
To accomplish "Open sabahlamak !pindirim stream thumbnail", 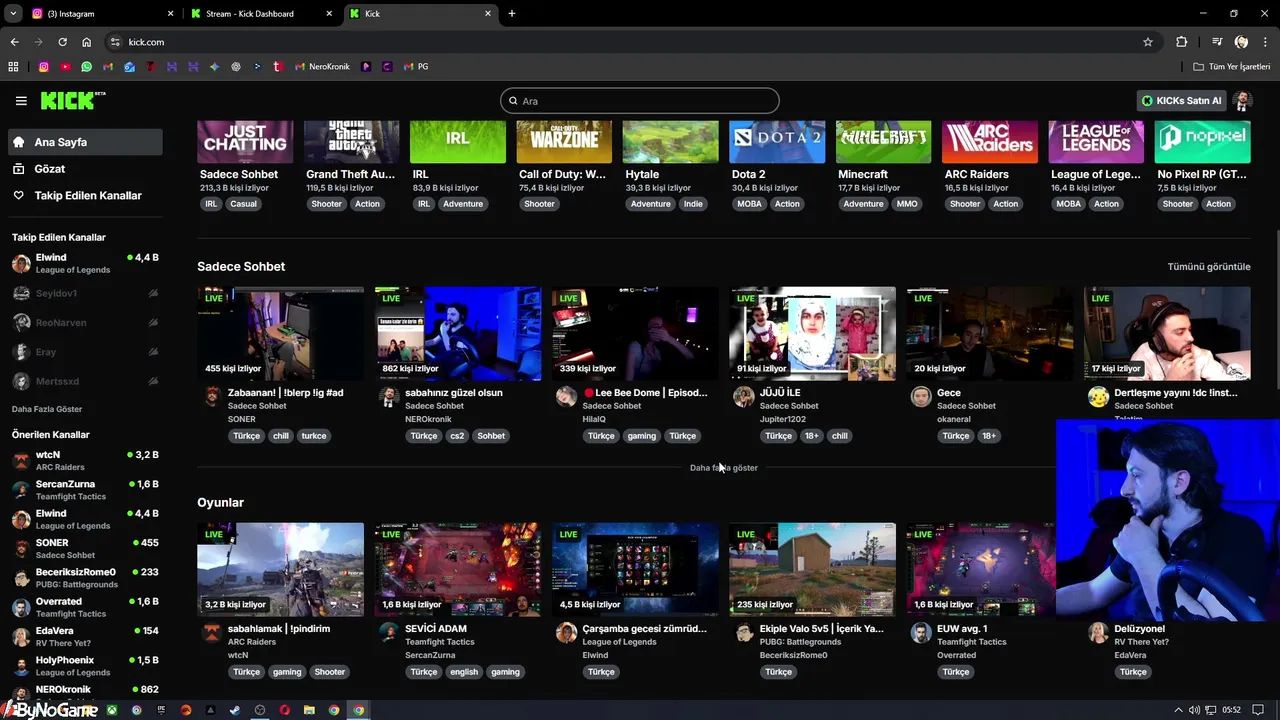I will tap(281, 570).
